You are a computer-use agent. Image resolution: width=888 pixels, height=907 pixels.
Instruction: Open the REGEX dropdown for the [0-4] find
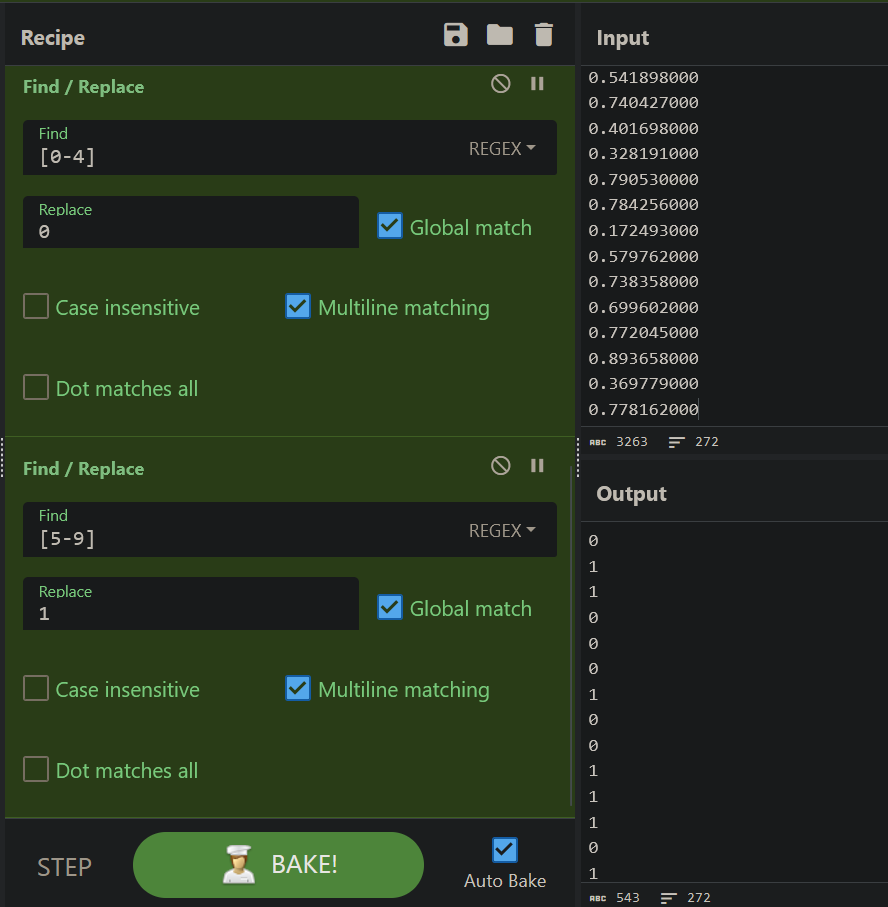click(x=502, y=149)
